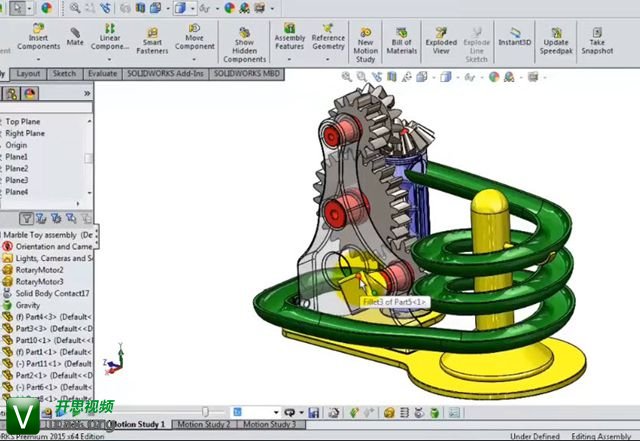
Task: Click the Exploded View tool
Action: tap(441, 41)
